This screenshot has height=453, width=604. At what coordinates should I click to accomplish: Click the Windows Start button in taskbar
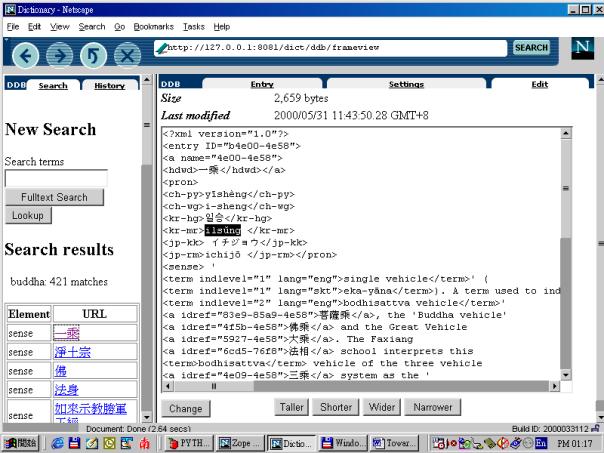22,443
